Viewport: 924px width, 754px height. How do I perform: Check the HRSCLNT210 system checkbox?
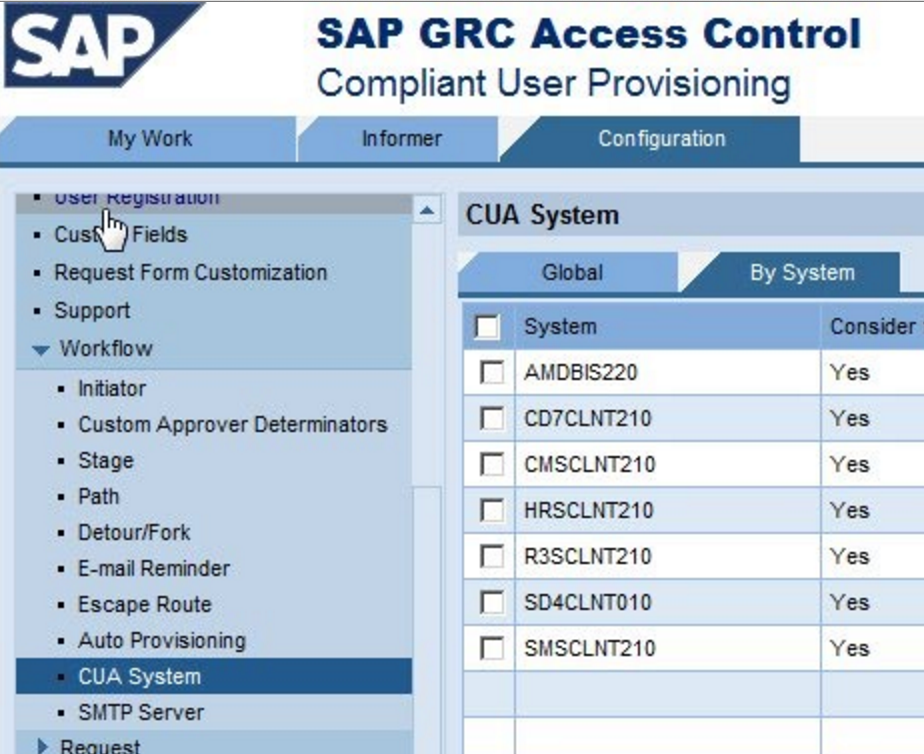[491, 511]
